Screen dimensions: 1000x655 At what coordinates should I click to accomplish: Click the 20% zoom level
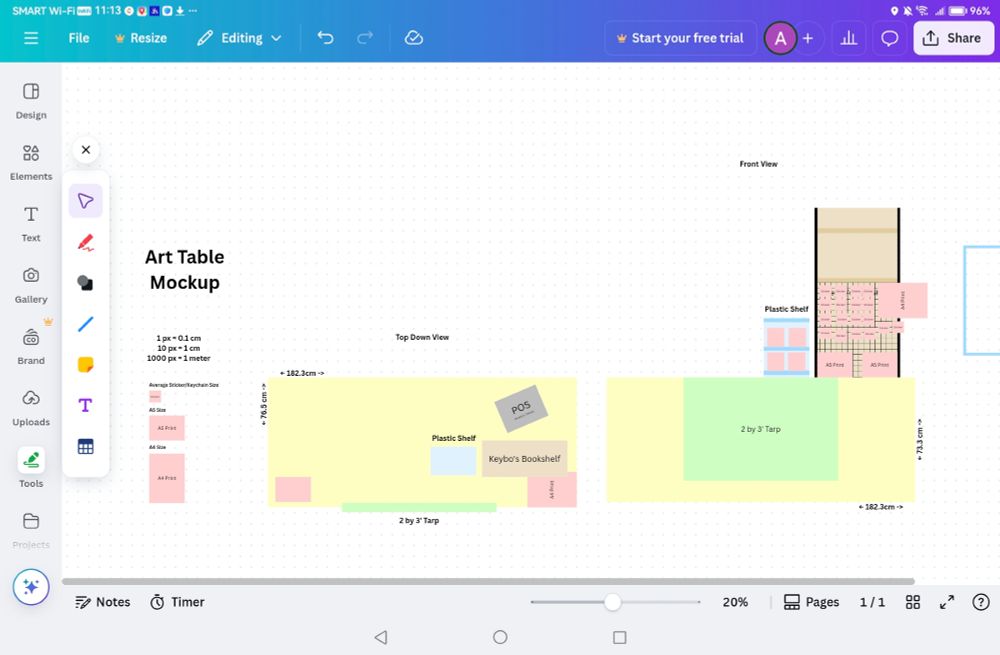click(x=735, y=602)
